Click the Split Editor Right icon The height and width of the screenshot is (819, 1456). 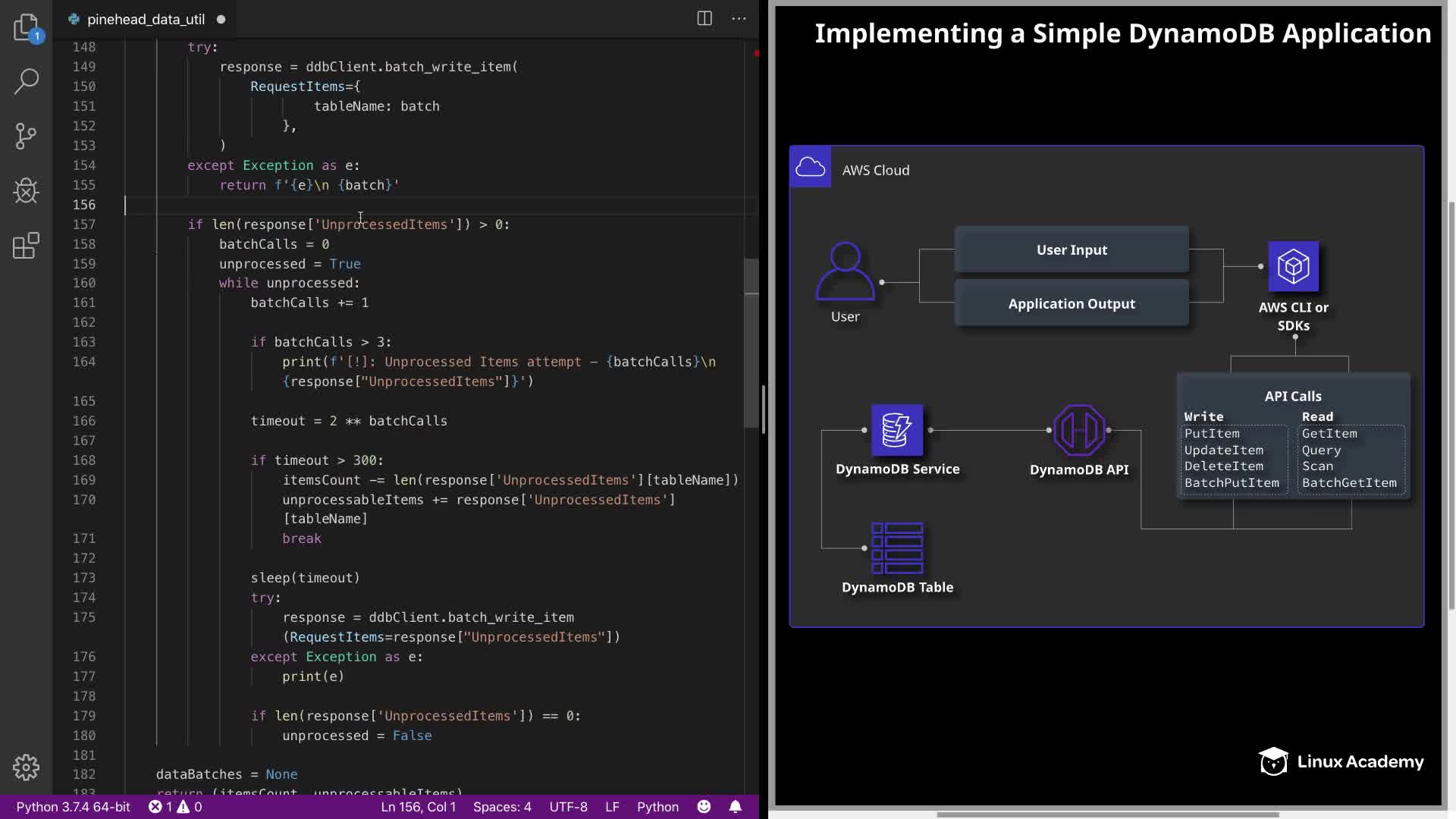point(704,19)
